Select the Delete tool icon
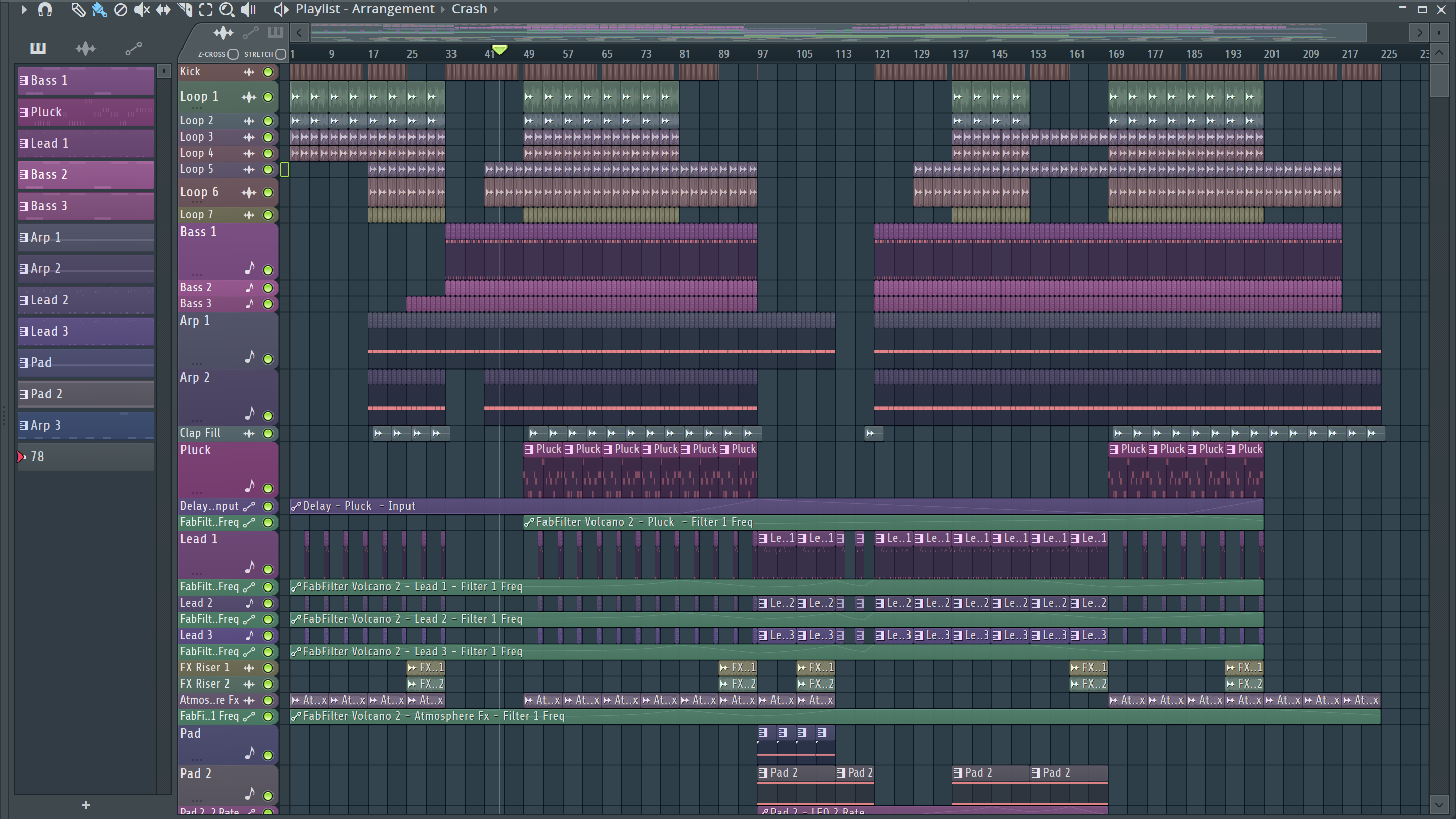This screenshot has height=819, width=1456. pyautogui.click(x=120, y=10)
